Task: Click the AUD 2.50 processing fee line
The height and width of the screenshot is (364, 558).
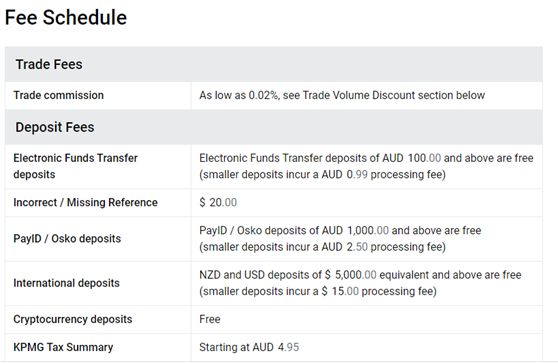Action: 322,247
